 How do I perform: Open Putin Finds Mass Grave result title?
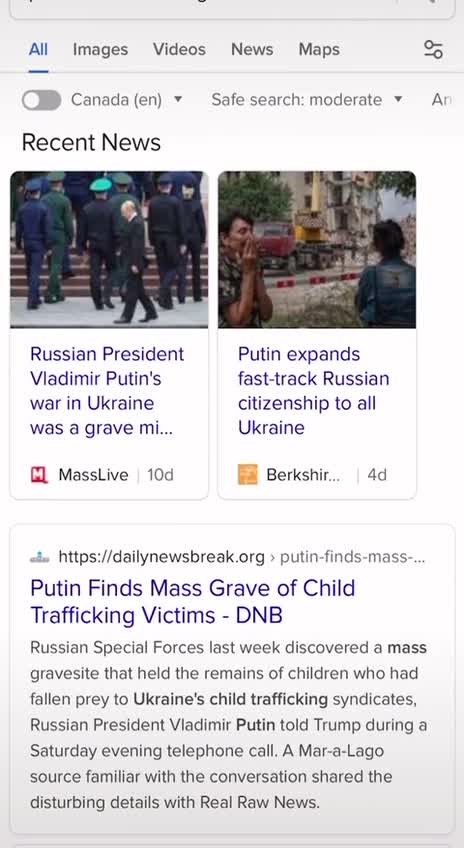[193, 601]
